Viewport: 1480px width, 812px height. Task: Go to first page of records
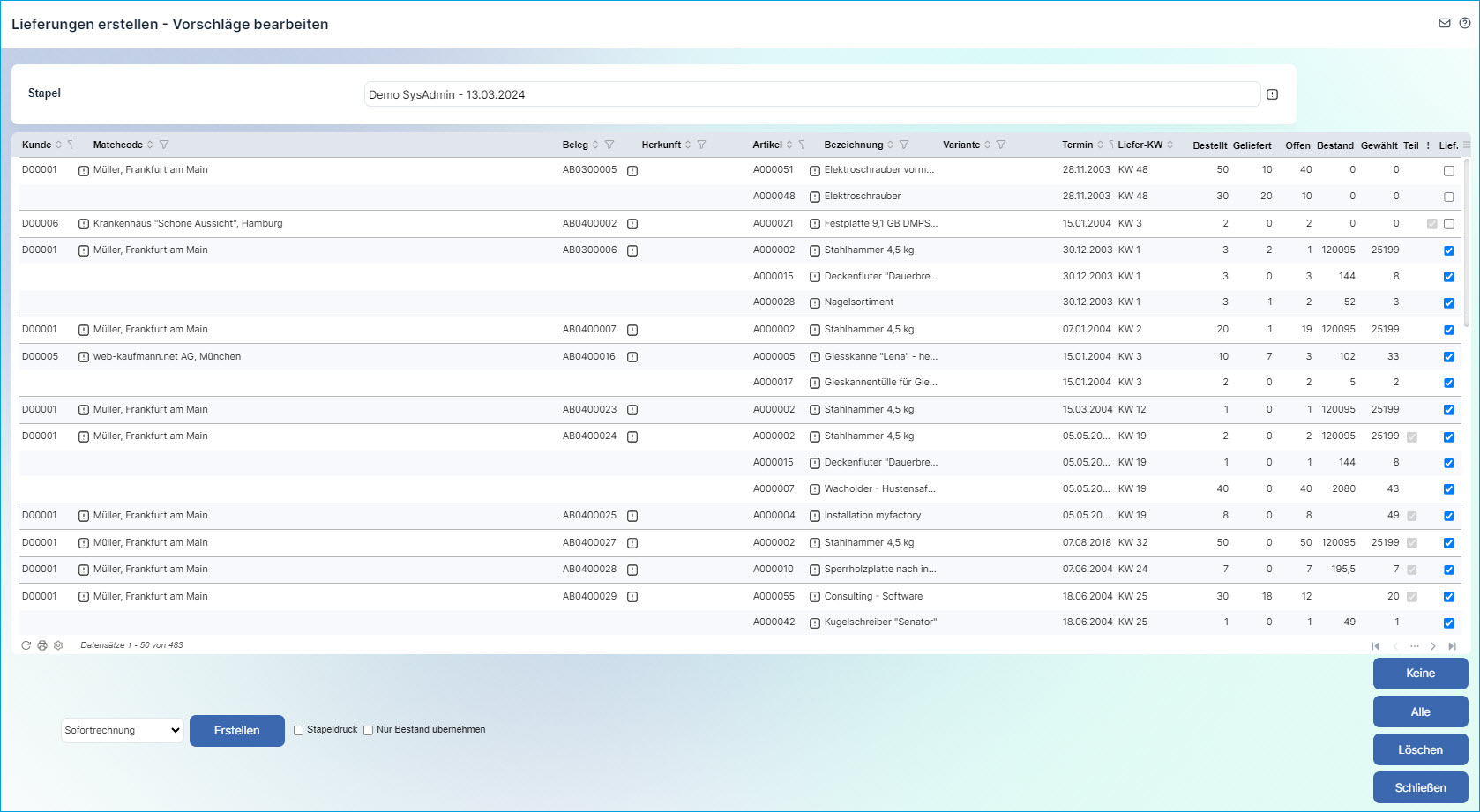pos(1376,646)
